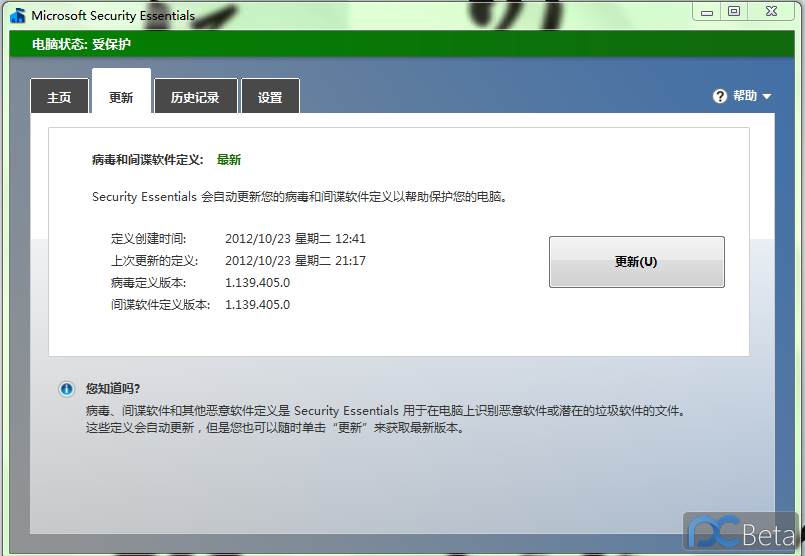Click the help question mark icon

(x=720, y=96)
